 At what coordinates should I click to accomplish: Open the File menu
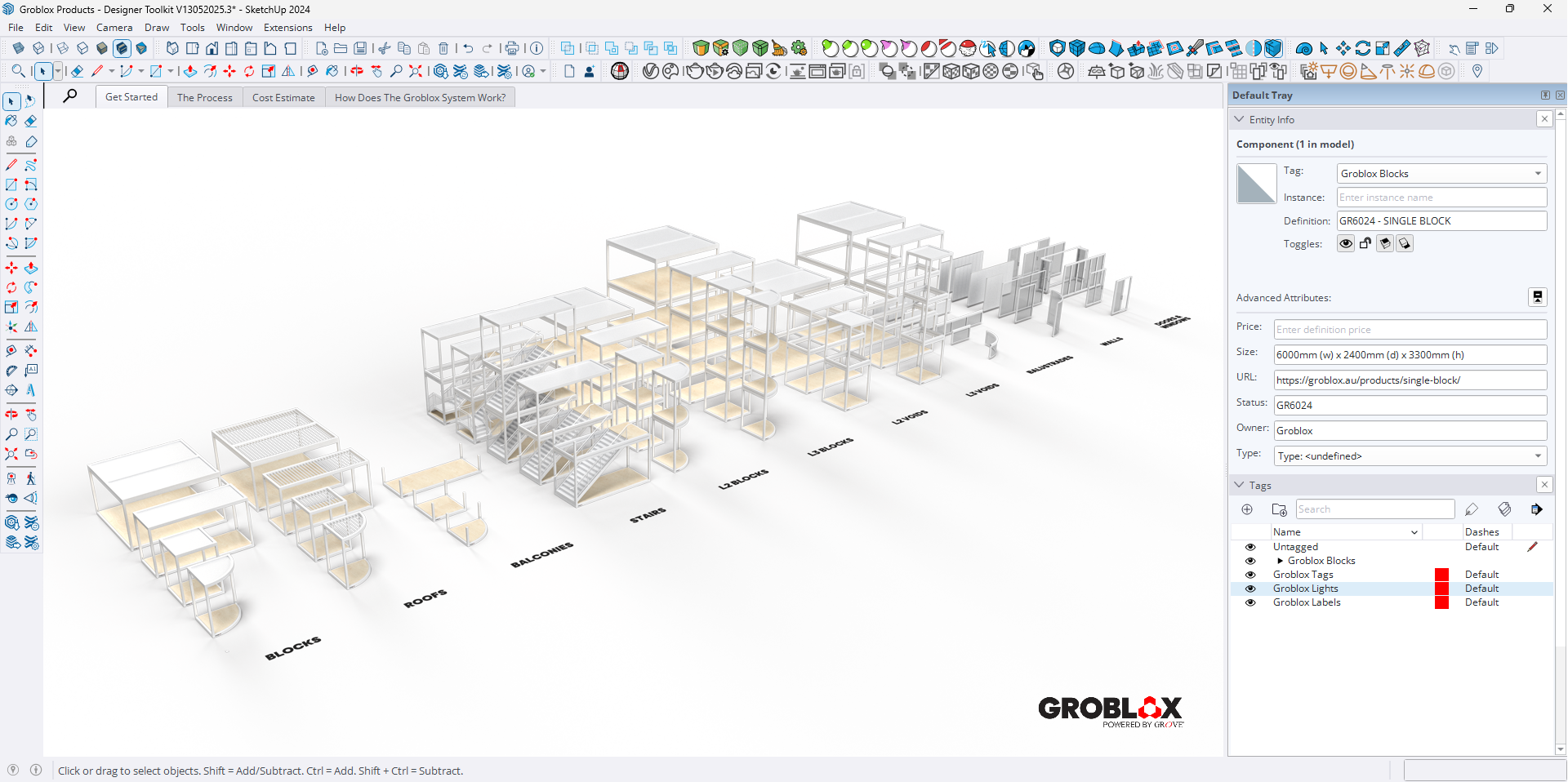(x=16, y=27)
